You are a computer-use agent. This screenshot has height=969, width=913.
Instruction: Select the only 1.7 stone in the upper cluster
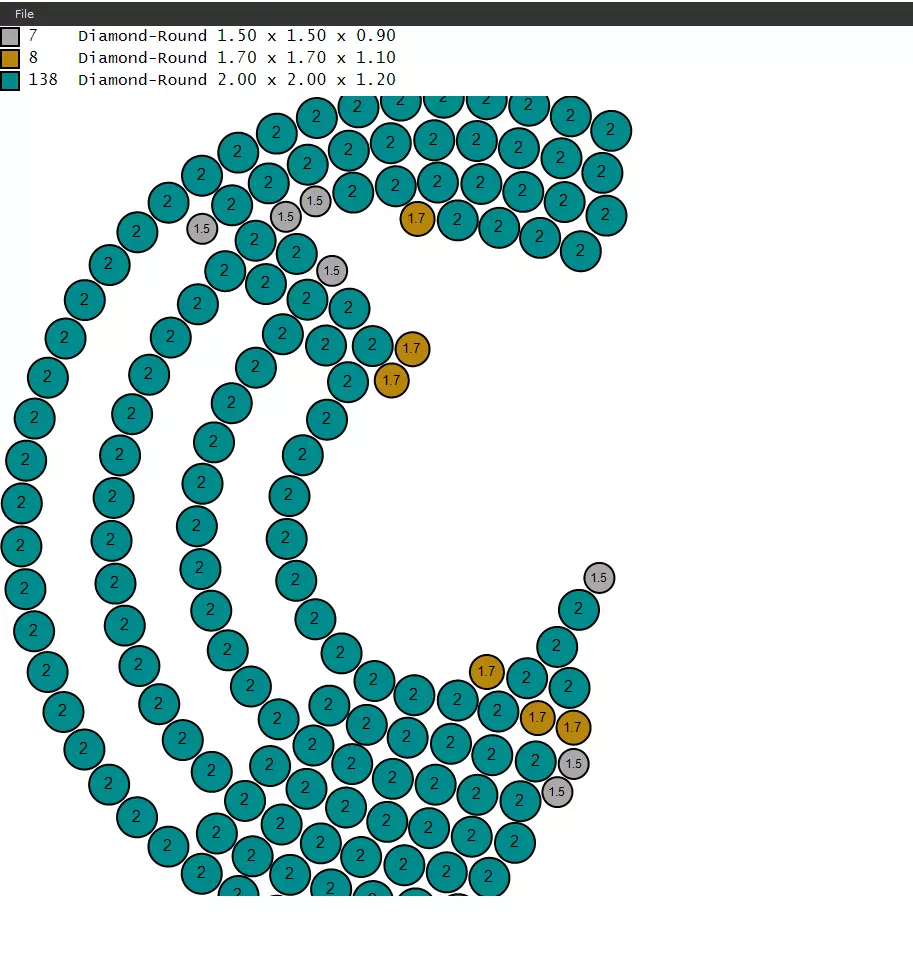click(417, 218)
